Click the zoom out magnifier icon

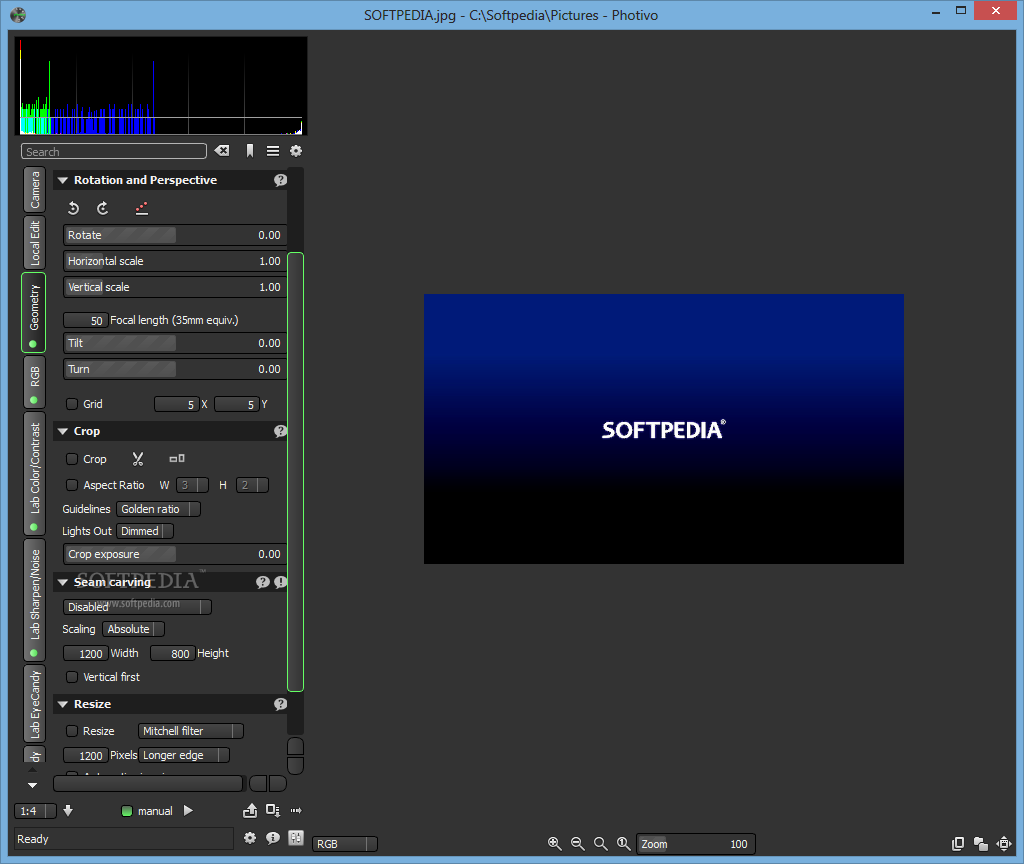pos(577,844)
